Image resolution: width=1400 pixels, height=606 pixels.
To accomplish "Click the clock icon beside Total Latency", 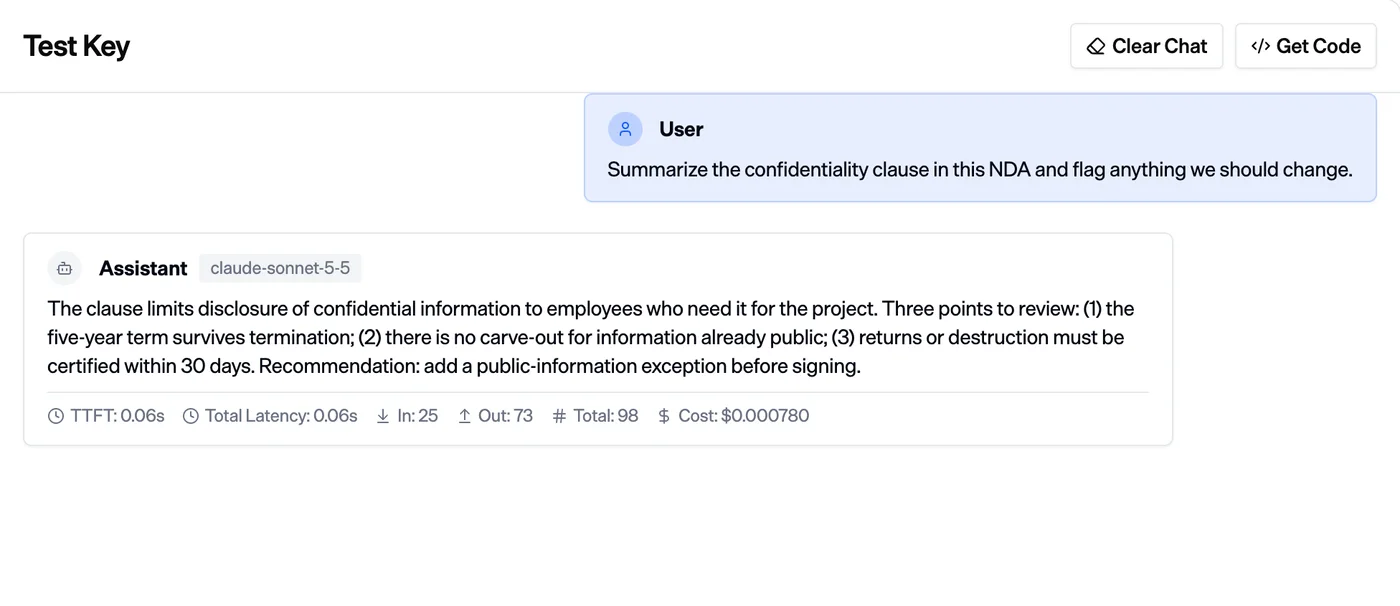I will pyautogui.click(x=191, y=416).
